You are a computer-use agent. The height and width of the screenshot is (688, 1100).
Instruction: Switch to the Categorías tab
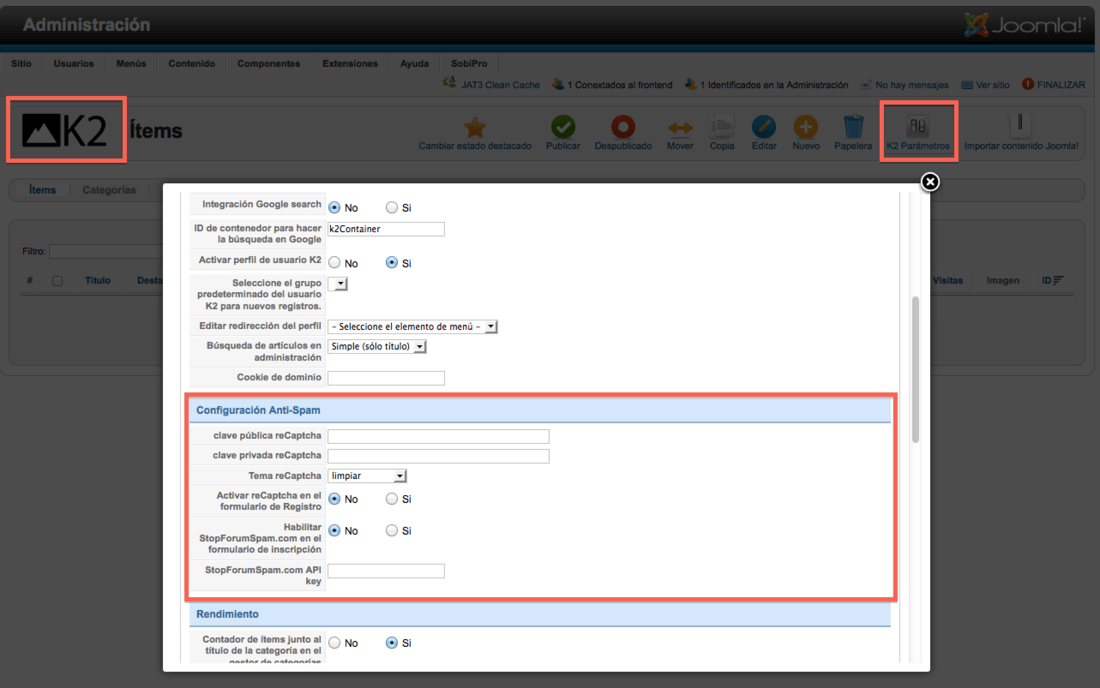point(109,190)
